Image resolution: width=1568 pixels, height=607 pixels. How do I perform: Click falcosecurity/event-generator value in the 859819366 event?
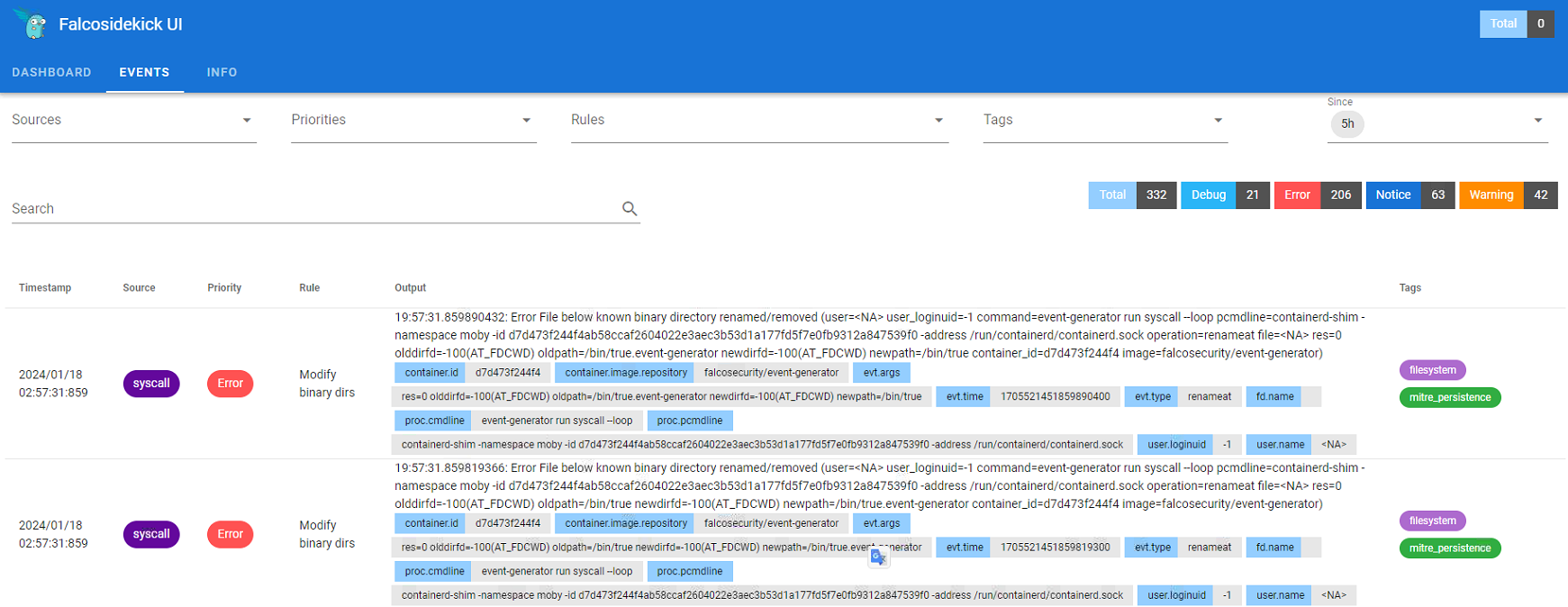(771, 523)
